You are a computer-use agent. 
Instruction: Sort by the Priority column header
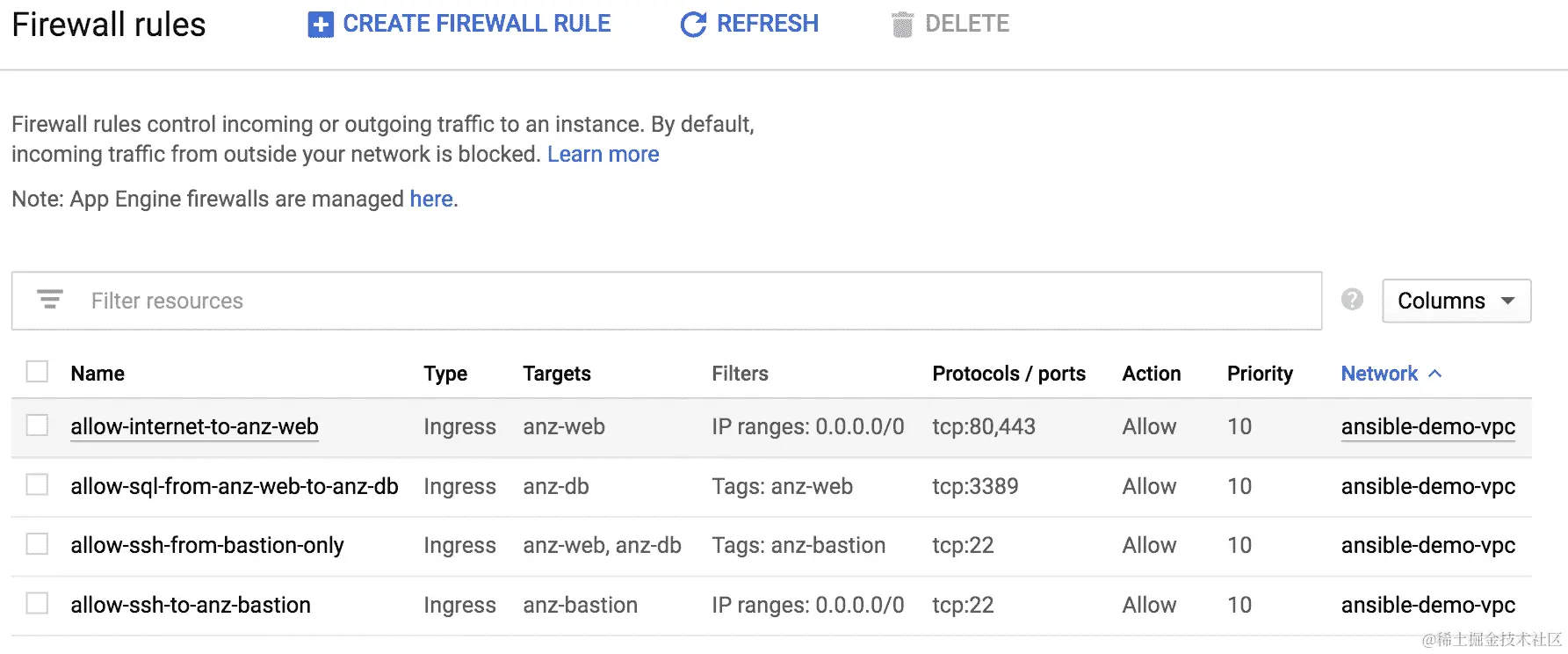coord(1260,374)
